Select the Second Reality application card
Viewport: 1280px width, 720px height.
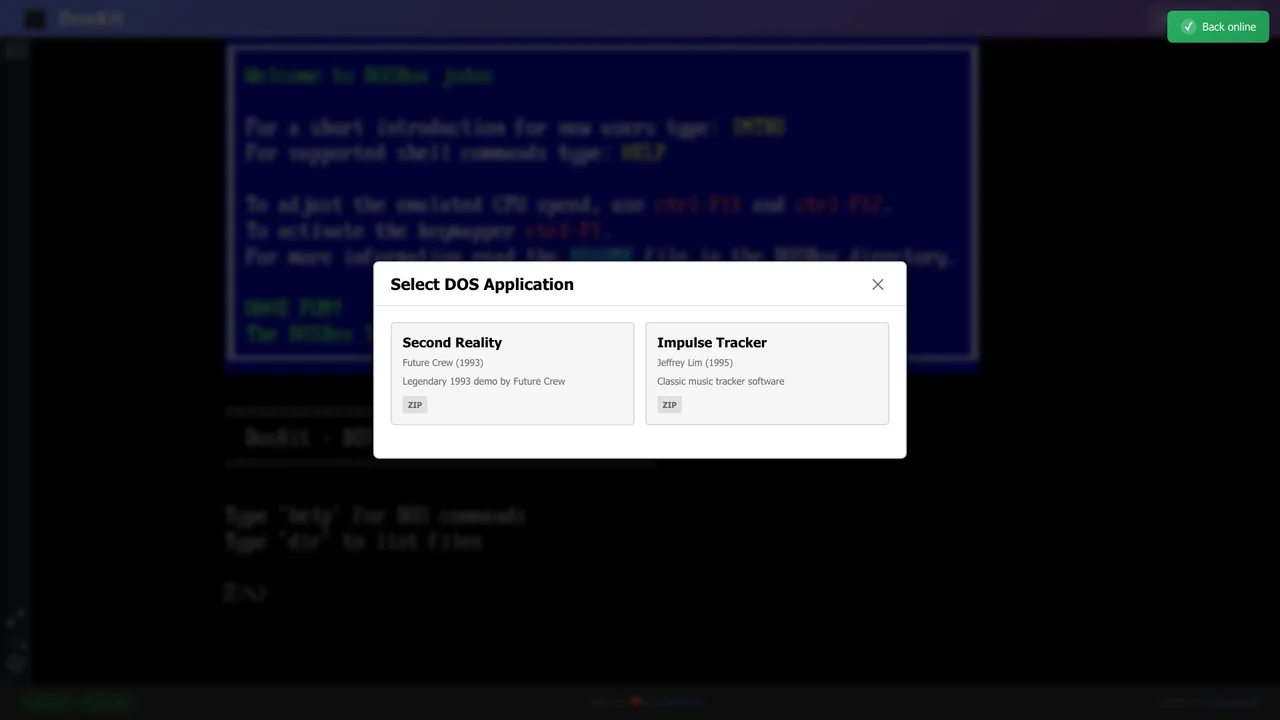(x=512, y=373)
